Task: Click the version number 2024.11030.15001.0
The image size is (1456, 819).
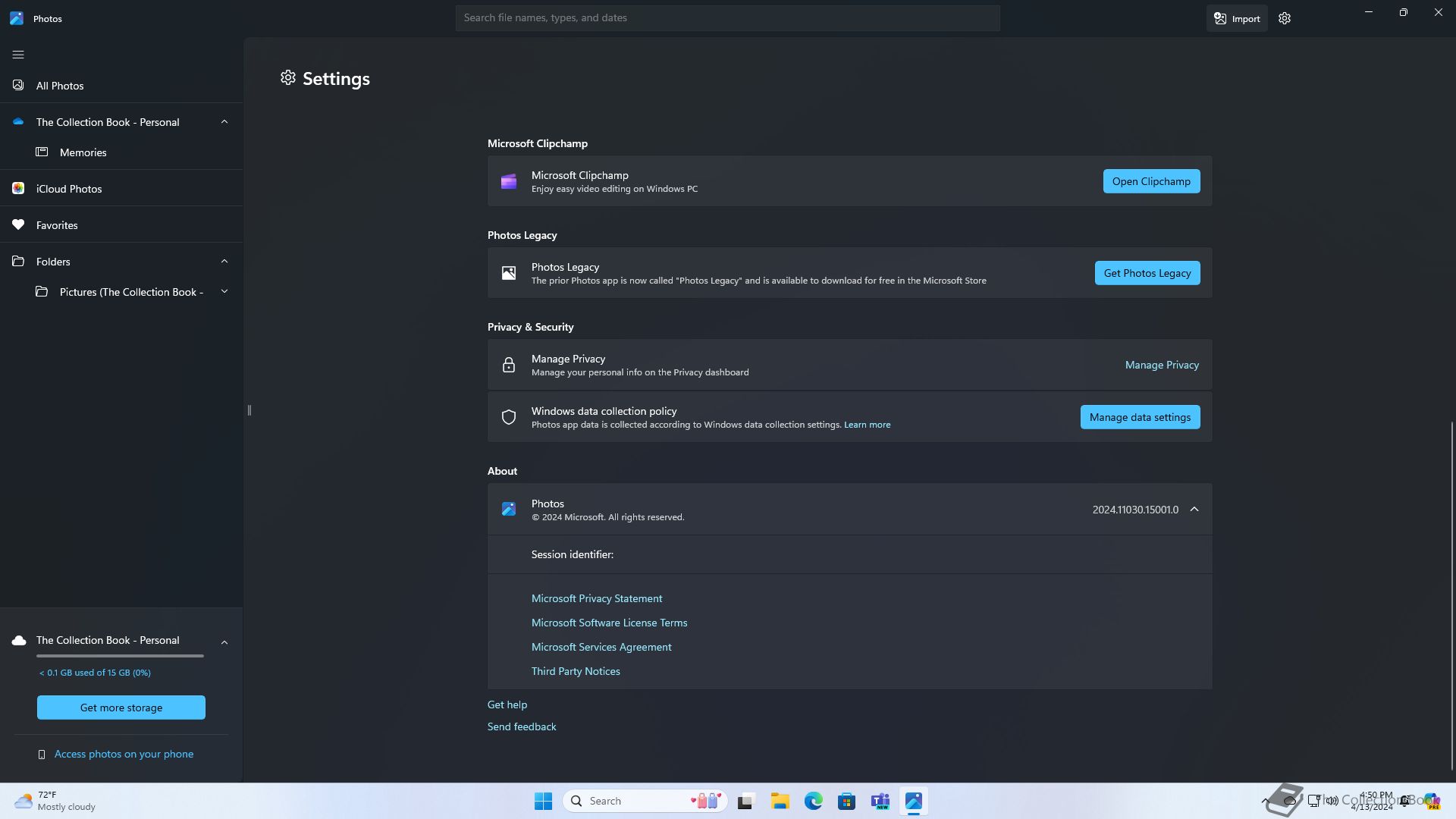Action: click(1135, 510)
